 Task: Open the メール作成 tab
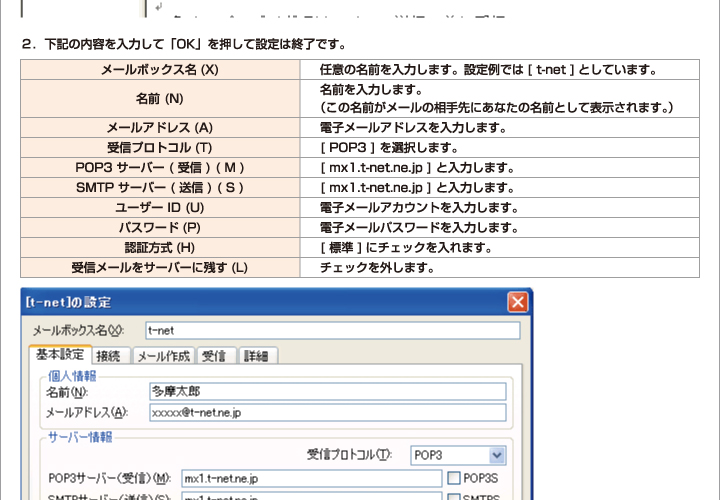click(x=163, y=356)
